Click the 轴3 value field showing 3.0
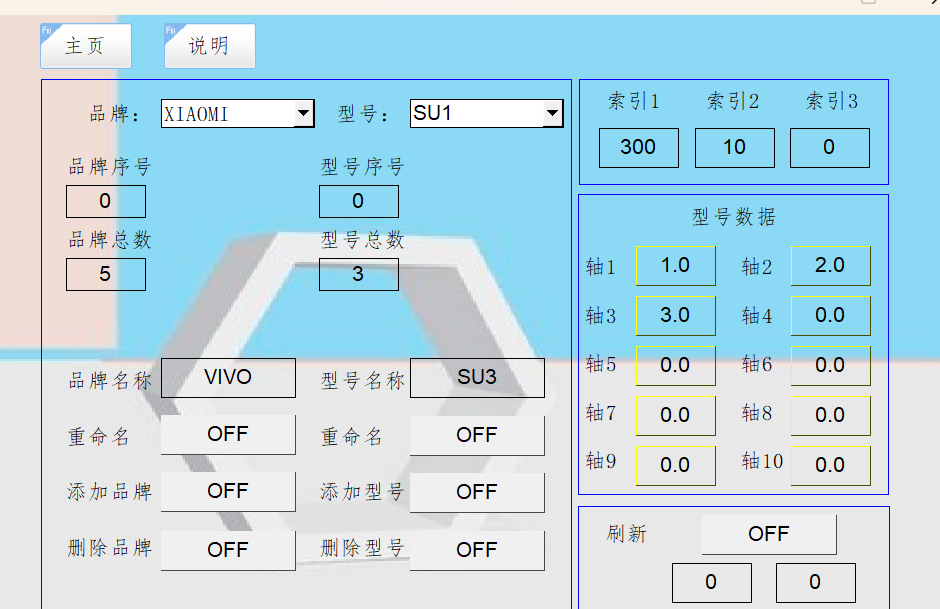The width and height of the screenshot is (940, 609). click(x=676, y=316)
